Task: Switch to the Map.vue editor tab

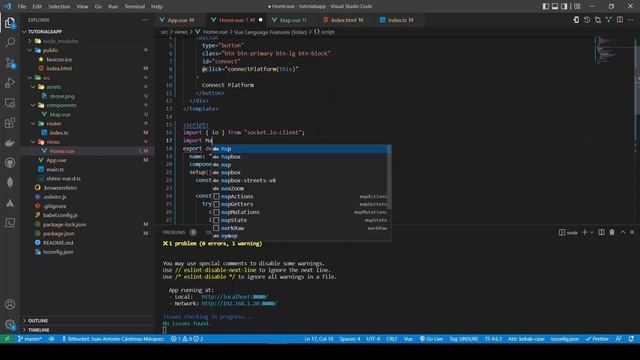Action: pos(290,20)
